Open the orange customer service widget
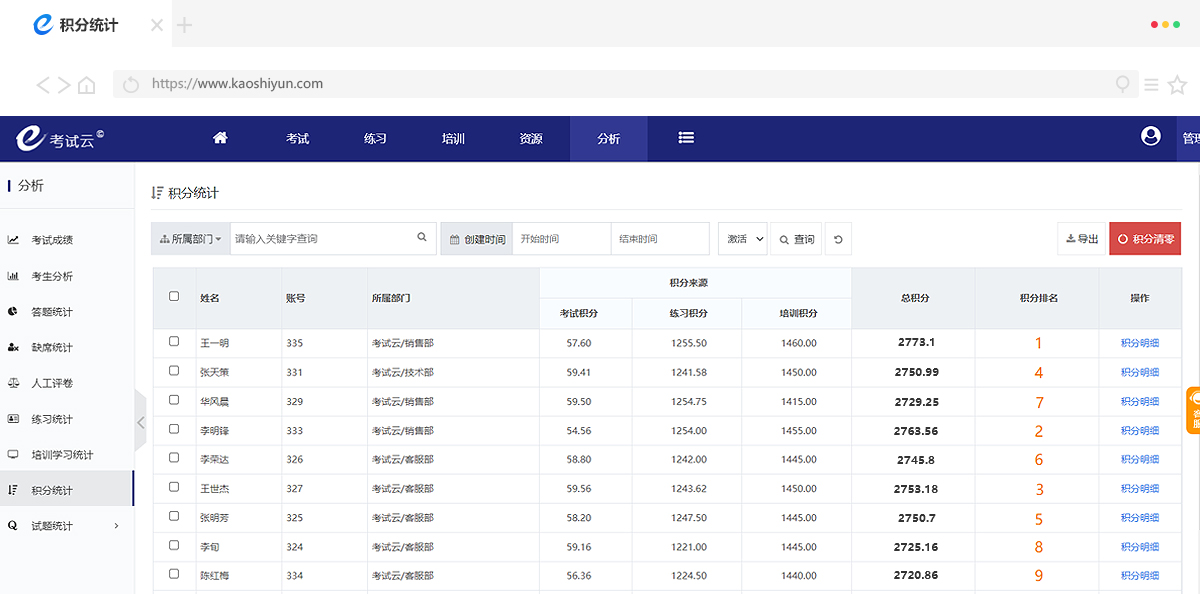This screenshot has height=594, width=1200. click(x=1193, y=410)
